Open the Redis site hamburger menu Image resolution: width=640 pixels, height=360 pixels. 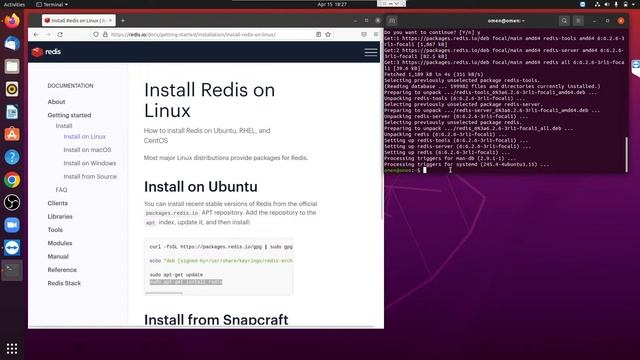click(x=371, y=52)
